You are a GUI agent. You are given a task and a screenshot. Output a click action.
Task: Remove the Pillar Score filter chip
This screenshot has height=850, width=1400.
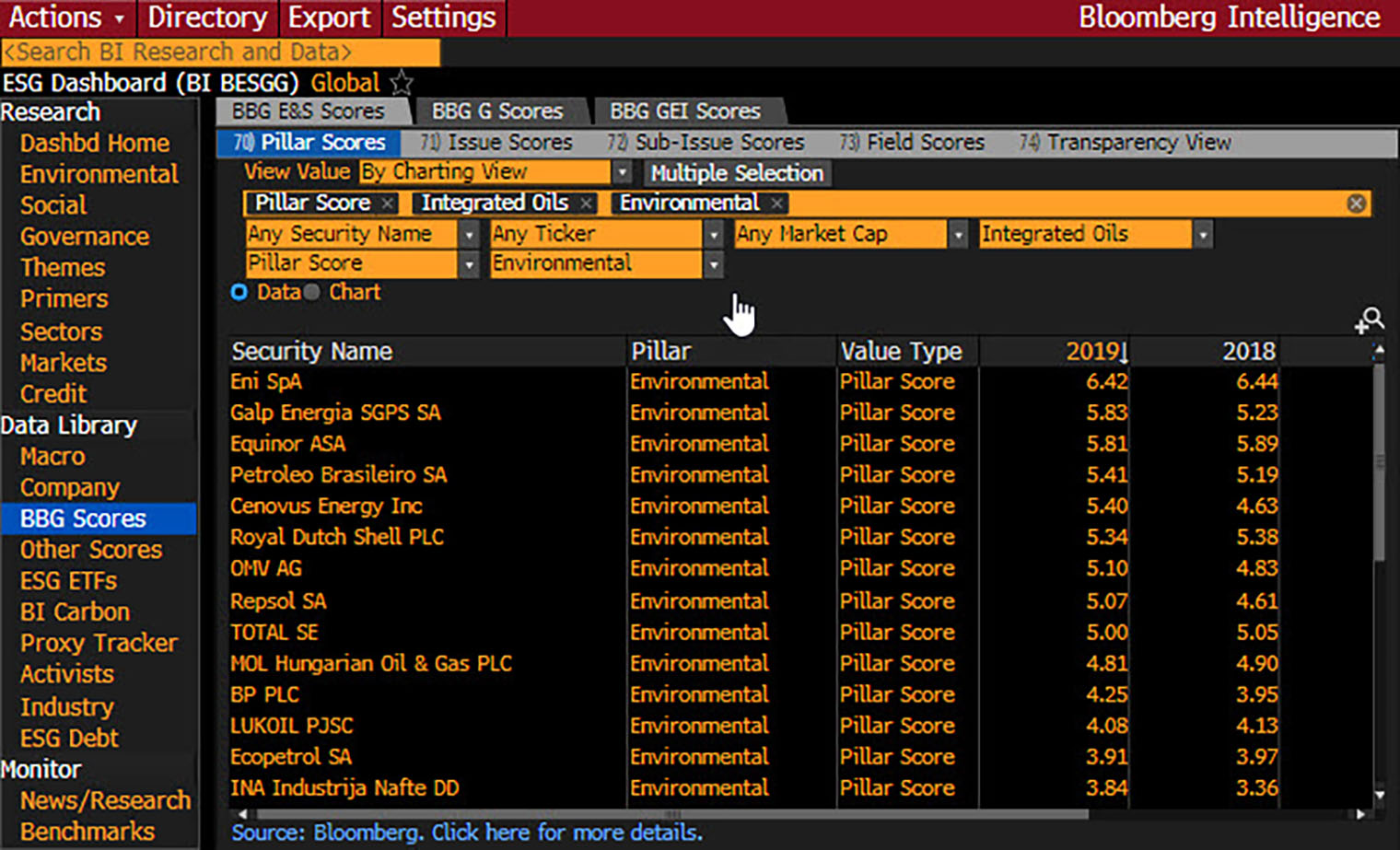387,204
